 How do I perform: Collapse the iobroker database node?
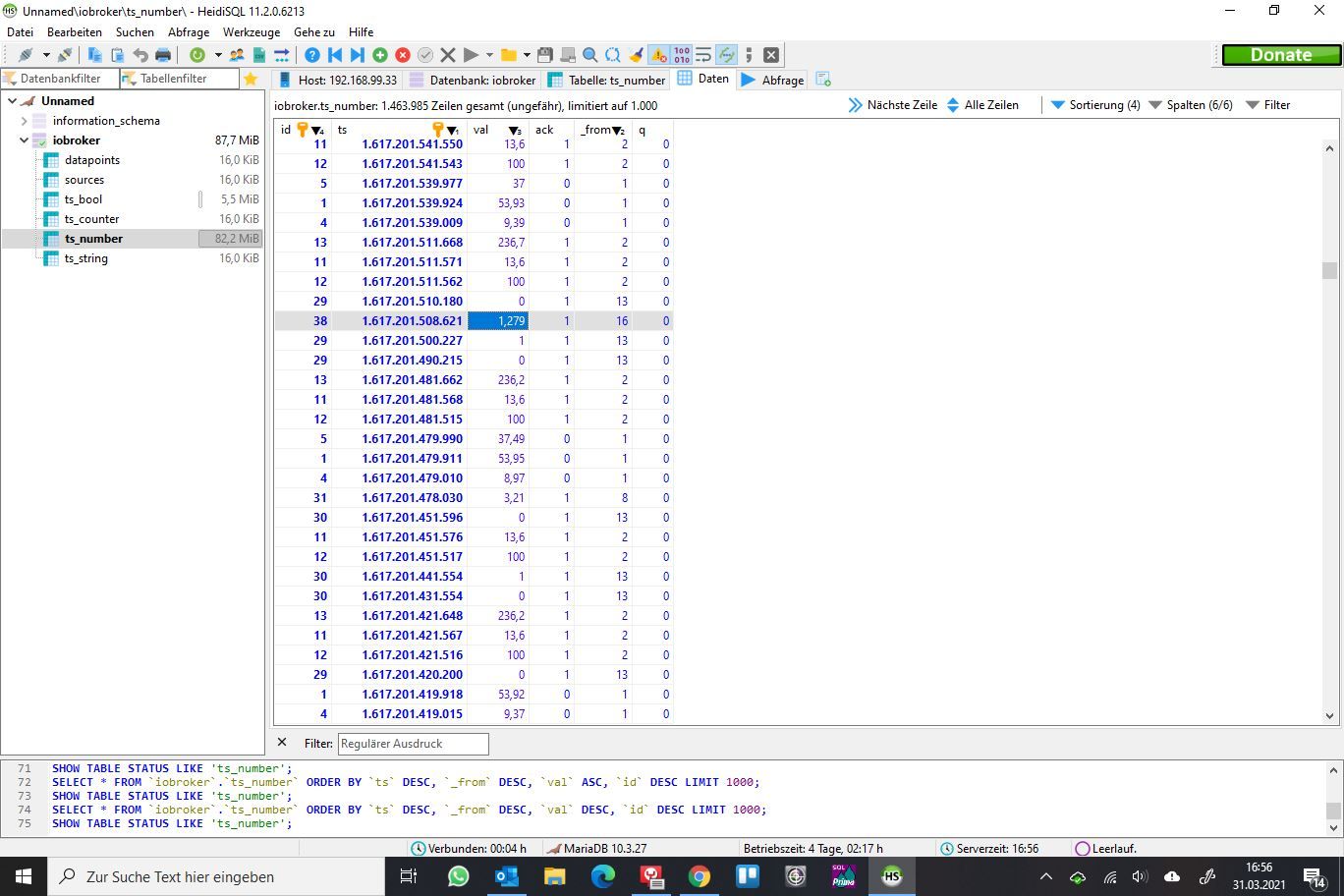click(25, 140)
